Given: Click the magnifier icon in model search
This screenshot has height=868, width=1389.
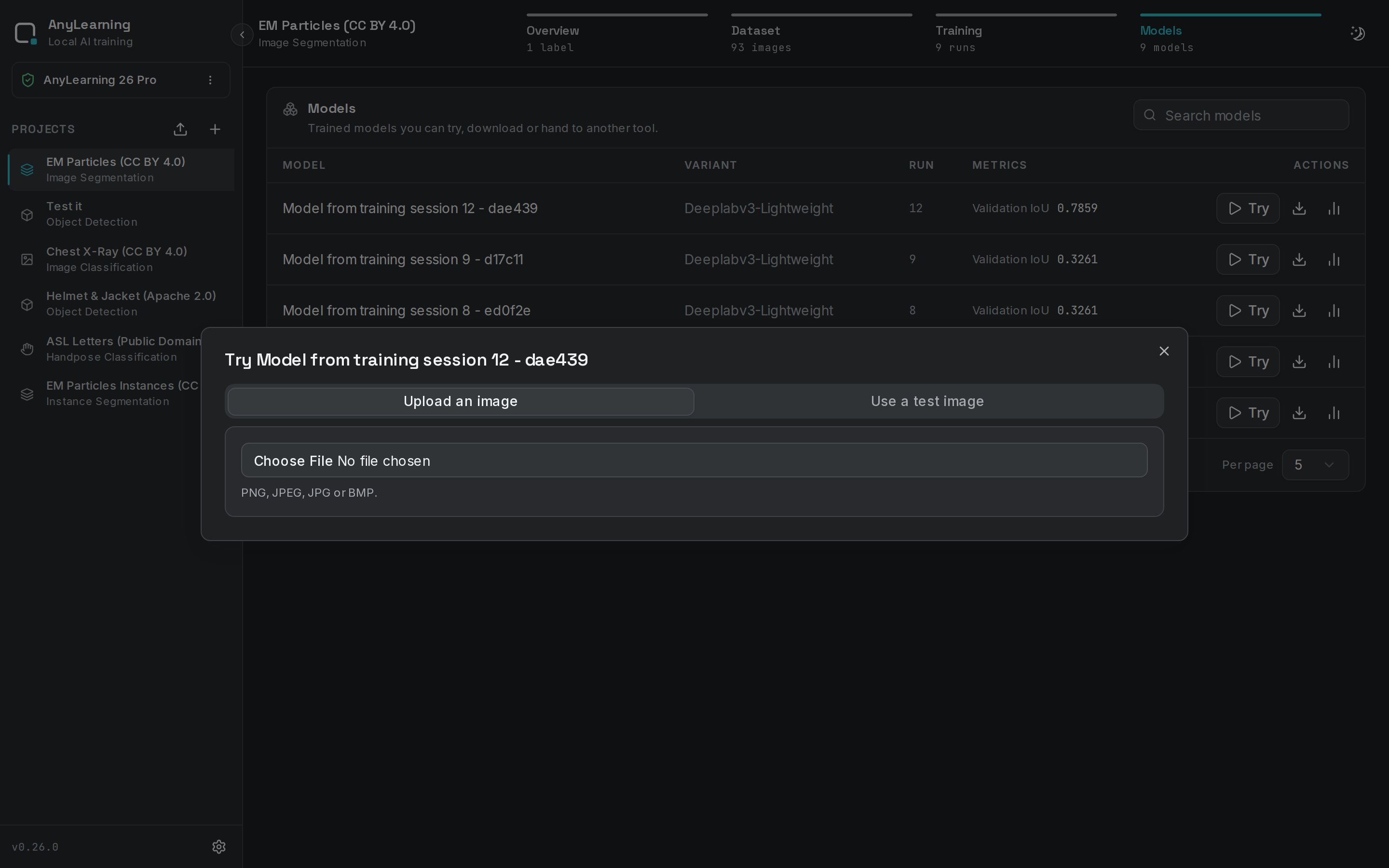Looking at the screenshot, I should (x=1150, y=115).
